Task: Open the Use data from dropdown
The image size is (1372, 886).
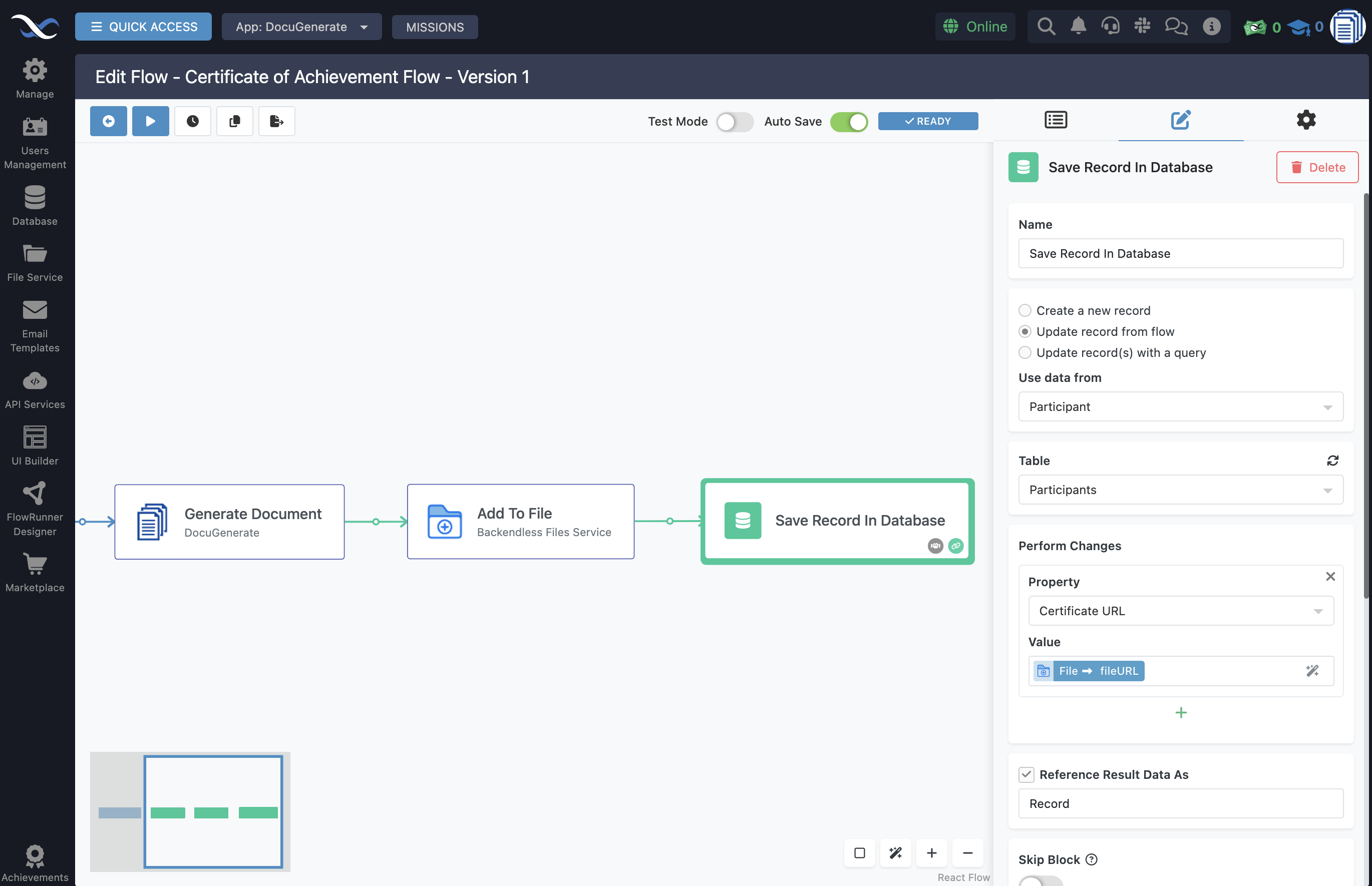Action: click(1180, 407)
